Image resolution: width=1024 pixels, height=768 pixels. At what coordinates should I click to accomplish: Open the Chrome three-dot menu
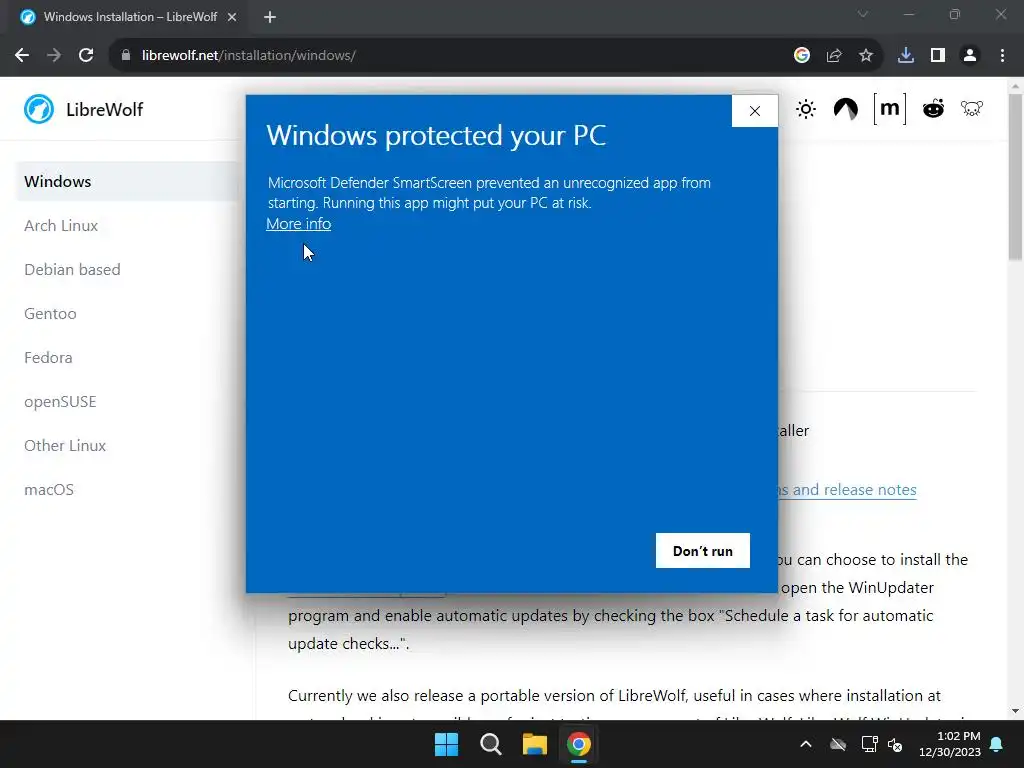tap(1002, 56)
